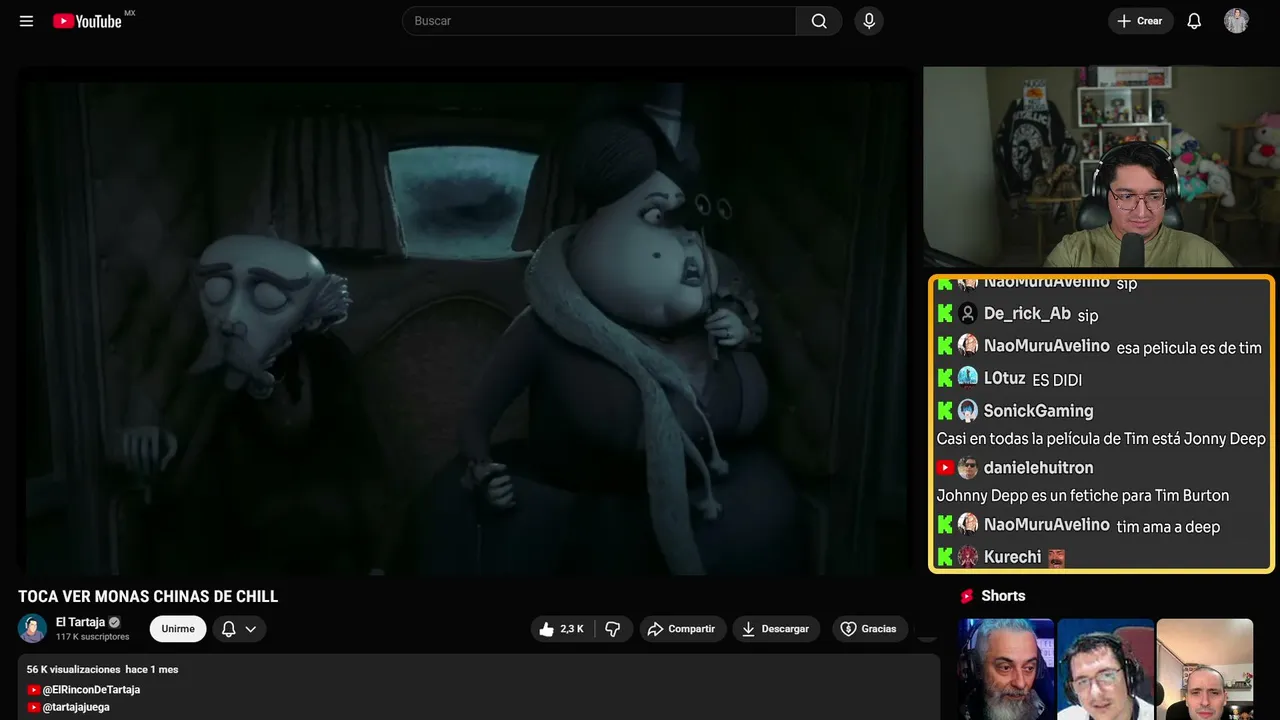Click the El Tartaja channel avatar
The image size is (1280, 720).
click(32, 628)
